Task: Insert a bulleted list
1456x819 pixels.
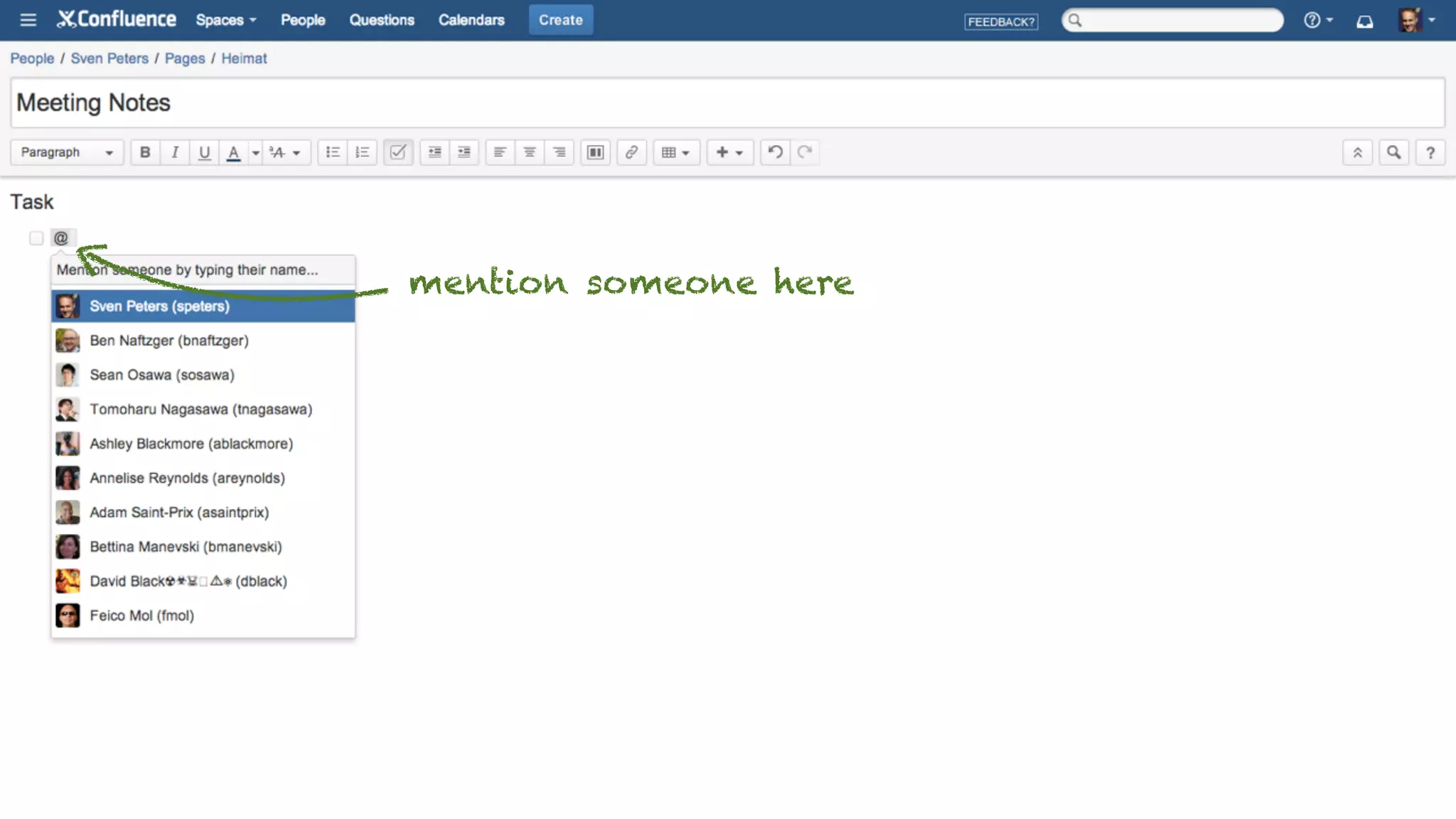Action: [x=332, y=152]
